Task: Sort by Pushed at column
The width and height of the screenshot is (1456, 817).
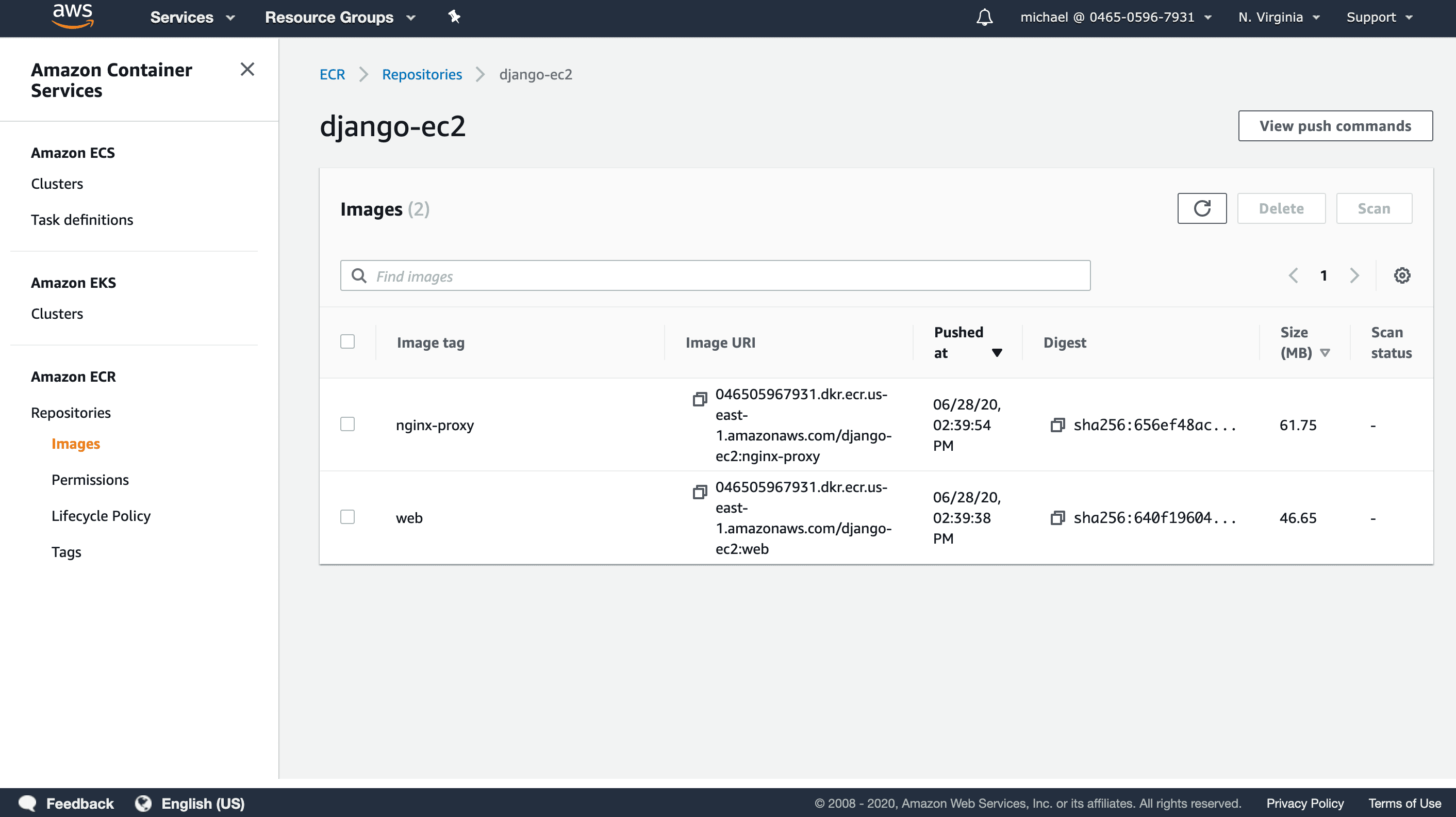Action: (968, 342)
